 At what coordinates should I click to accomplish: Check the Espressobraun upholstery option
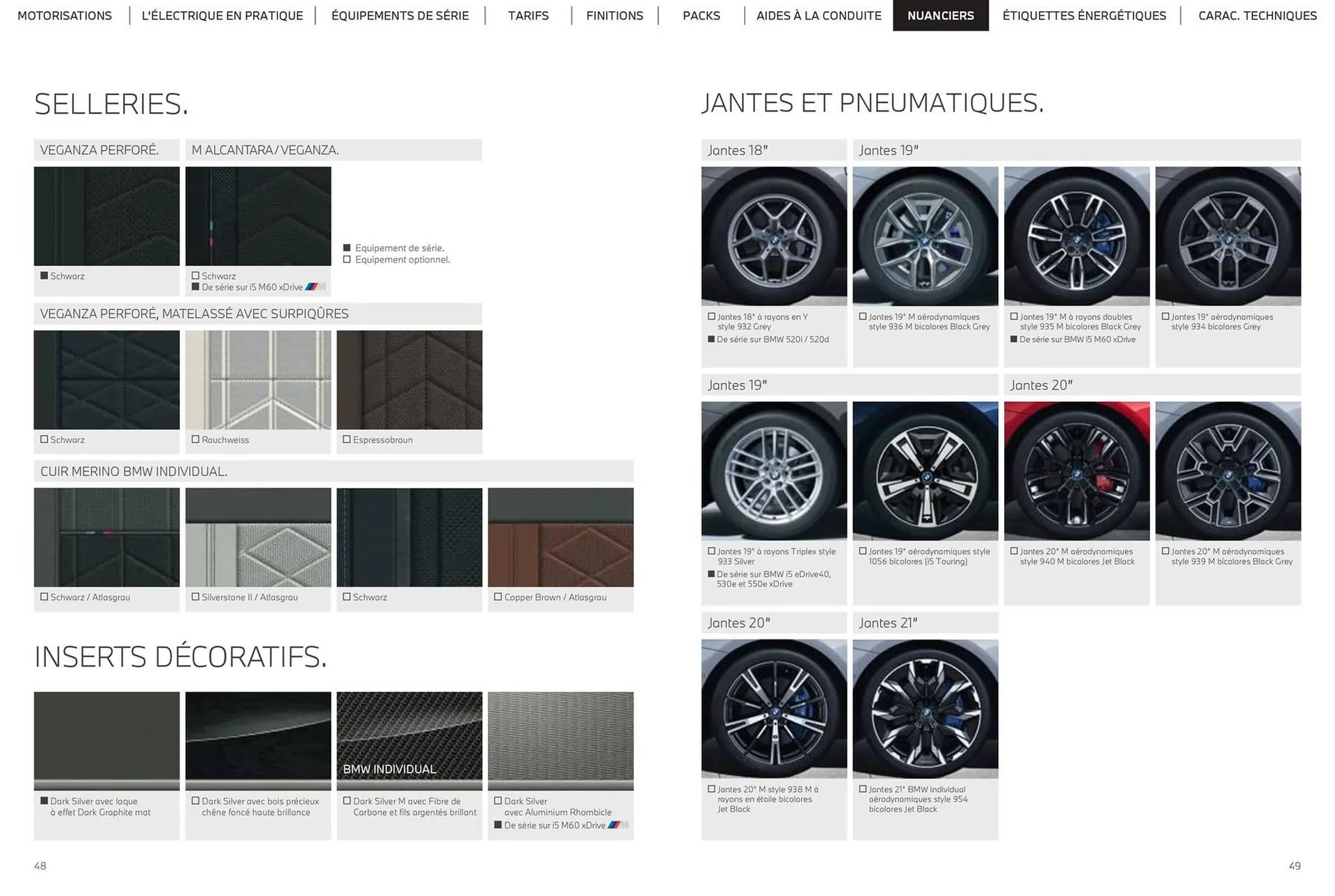348,439
